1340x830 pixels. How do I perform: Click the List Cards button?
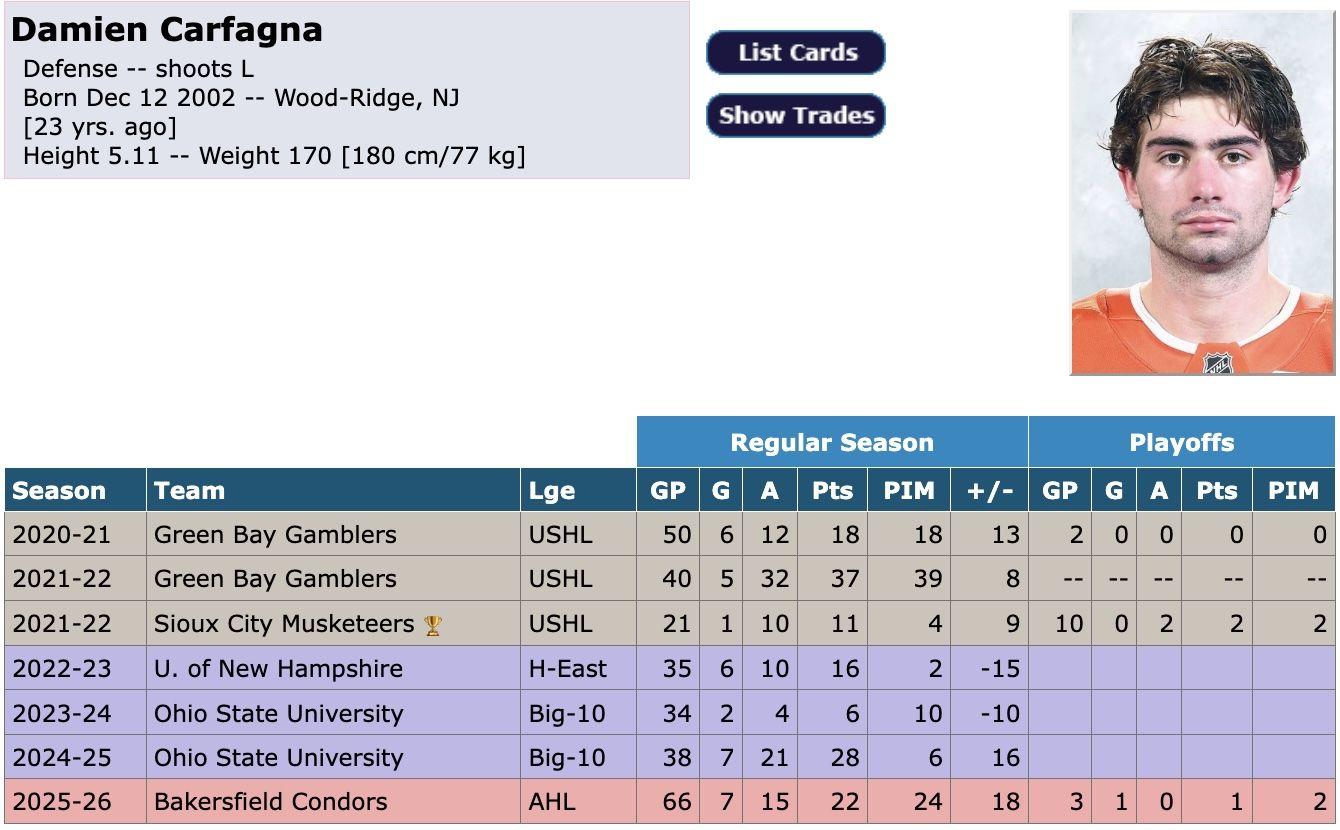796,53
